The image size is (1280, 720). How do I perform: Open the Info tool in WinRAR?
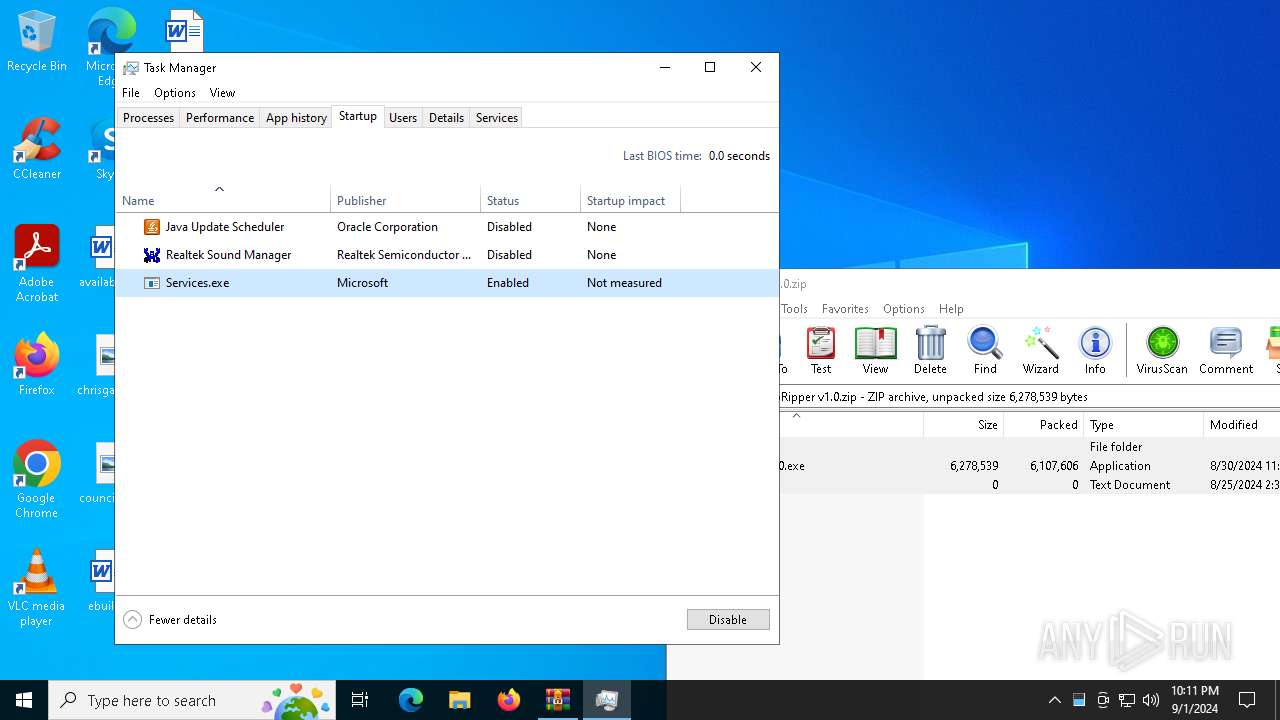[x=1095, y=351]
